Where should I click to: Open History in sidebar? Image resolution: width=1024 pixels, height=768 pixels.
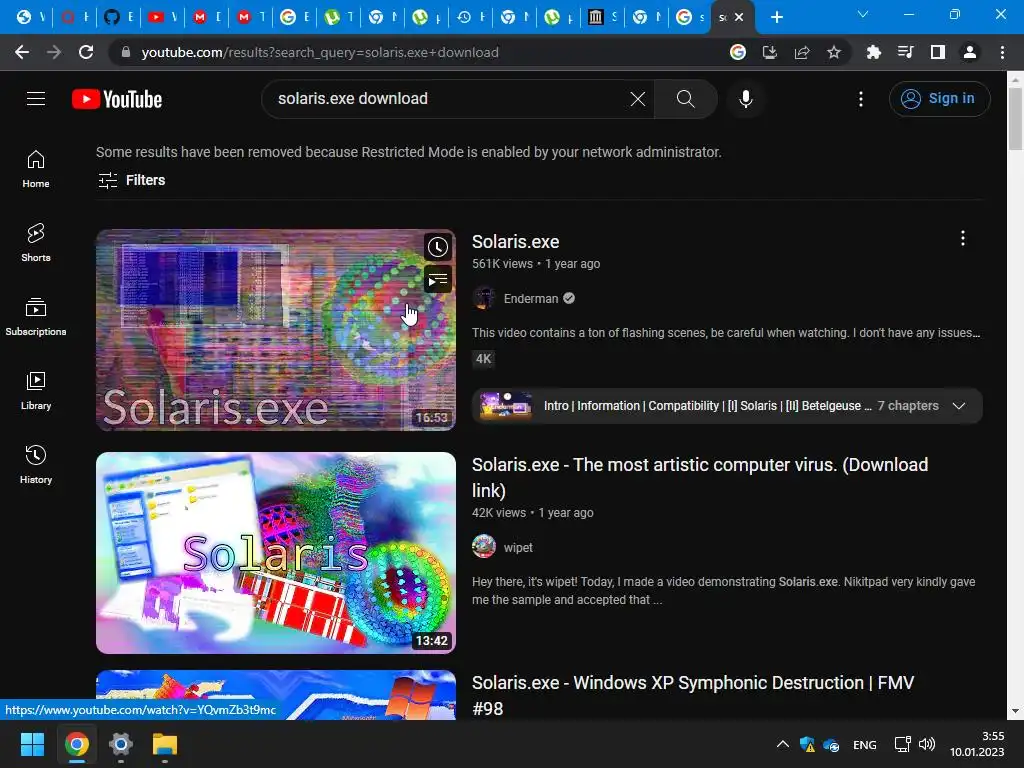pos(36,464)
